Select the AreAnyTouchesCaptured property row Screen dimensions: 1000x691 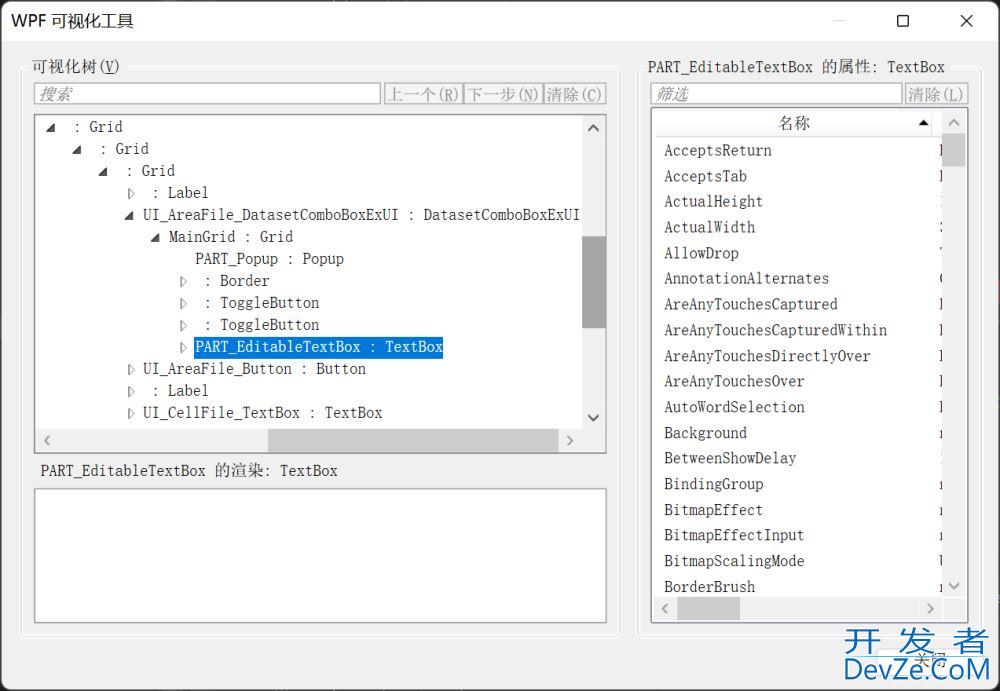click(798, 304)
